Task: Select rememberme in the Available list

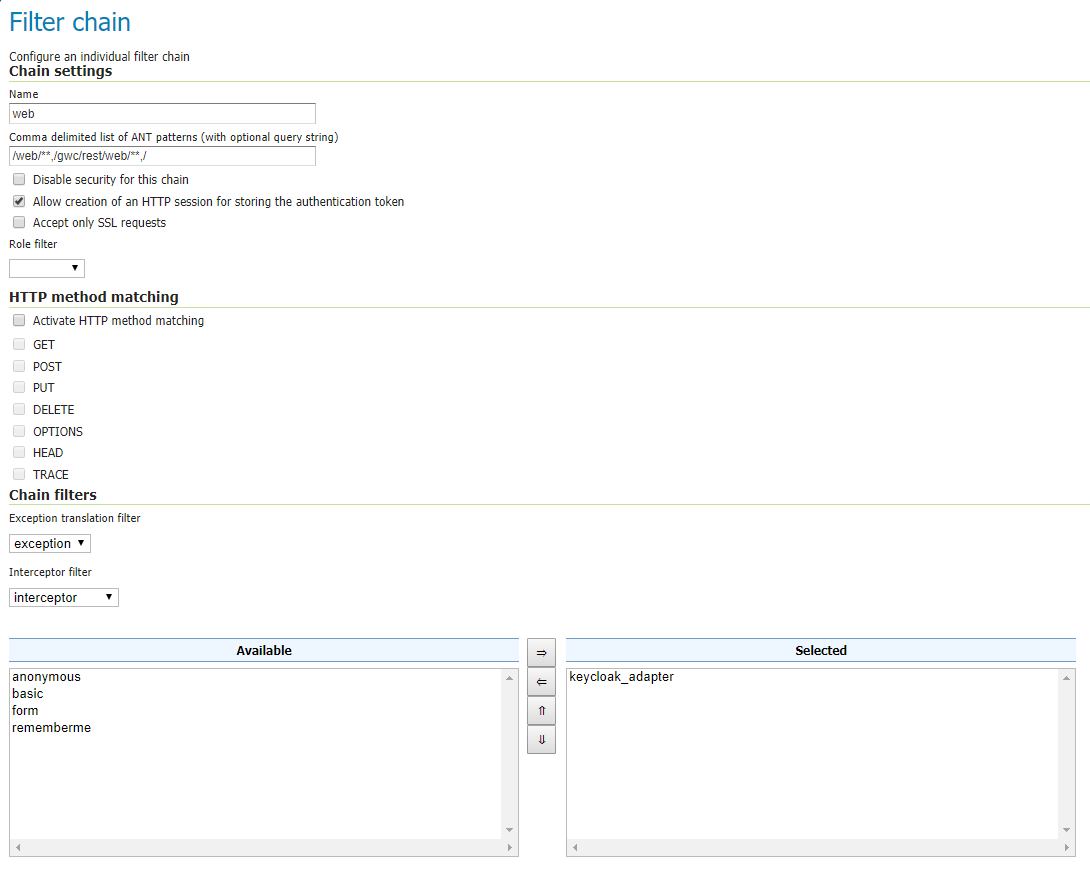Action: point(51,727)
